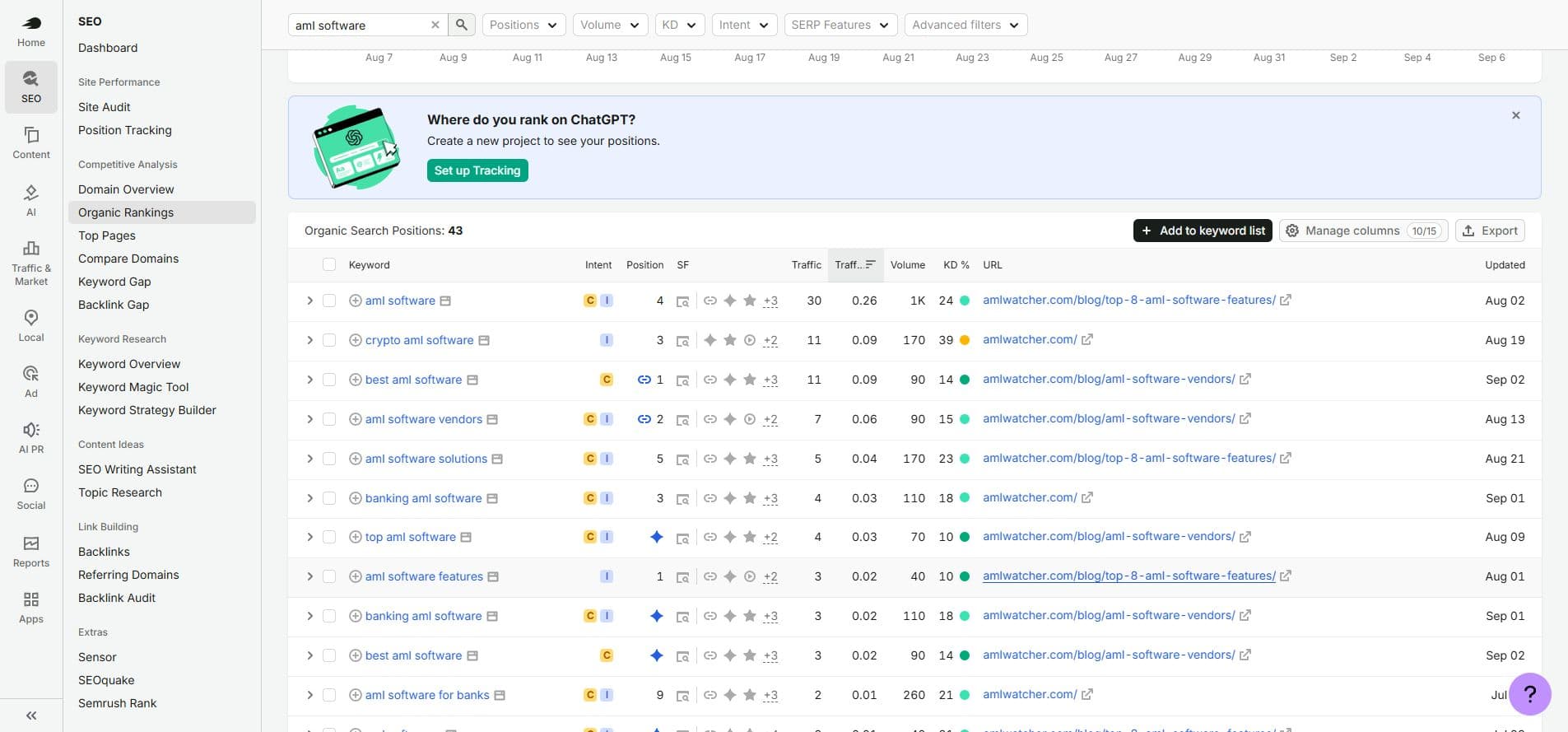Viewport: 1568px width, 732px height.
Task: Check the box for 'aml software features' row
Action: coord(329,576)
